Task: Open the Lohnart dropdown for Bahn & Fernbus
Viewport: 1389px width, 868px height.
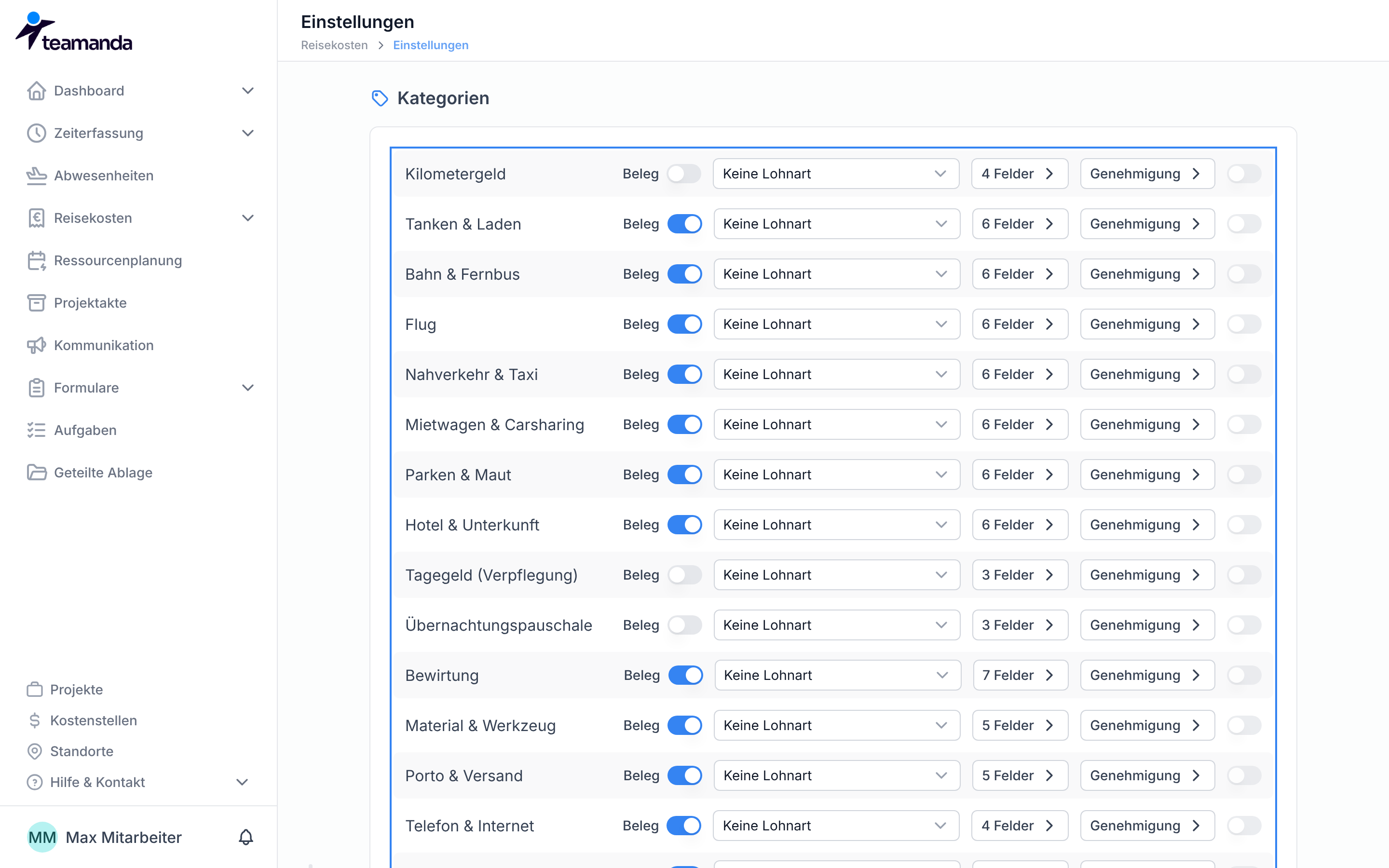Action: pyautogui.click(x=836, y=274)
